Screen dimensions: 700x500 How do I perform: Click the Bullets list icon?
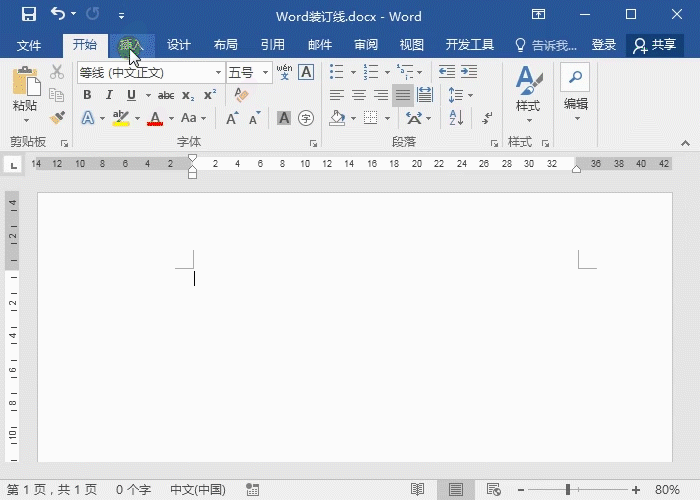pos(337,72)
